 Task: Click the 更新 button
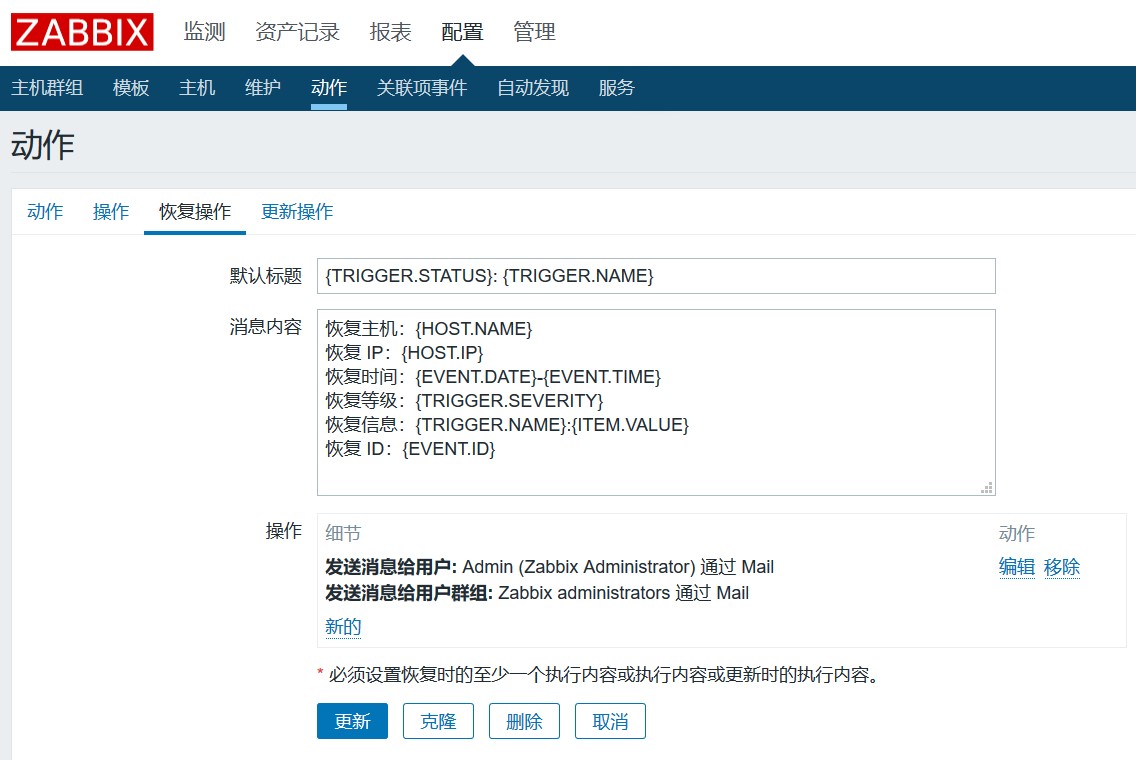(352, 721)
